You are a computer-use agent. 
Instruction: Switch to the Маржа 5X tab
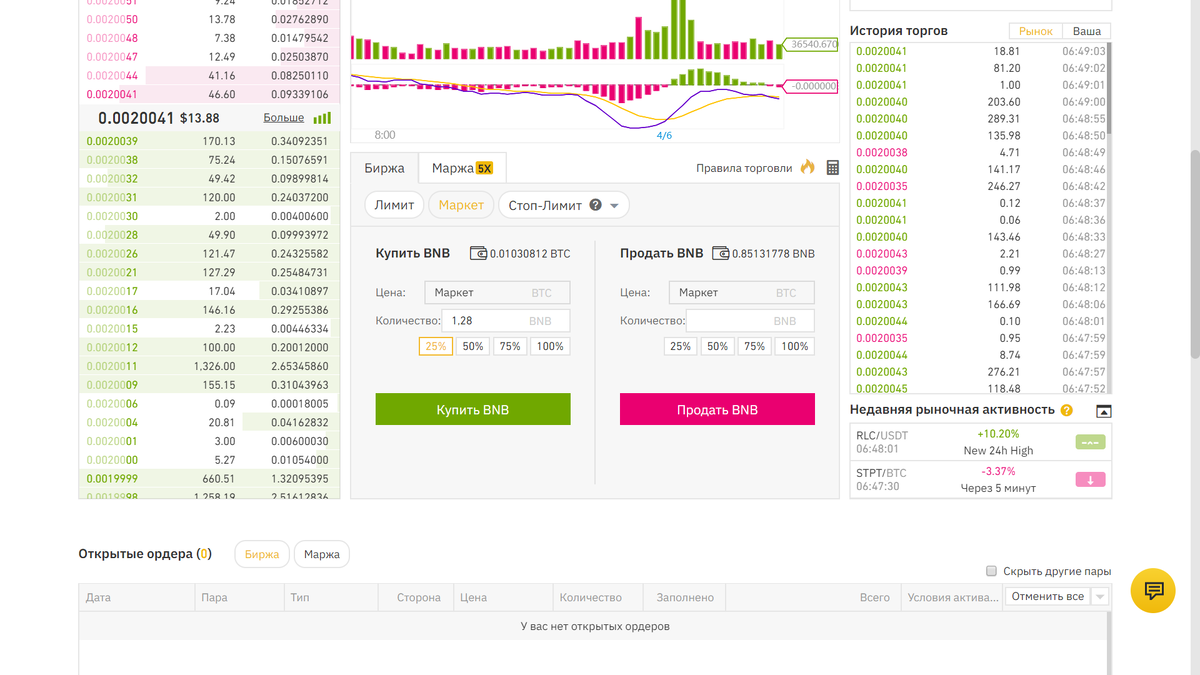[462, 168]
